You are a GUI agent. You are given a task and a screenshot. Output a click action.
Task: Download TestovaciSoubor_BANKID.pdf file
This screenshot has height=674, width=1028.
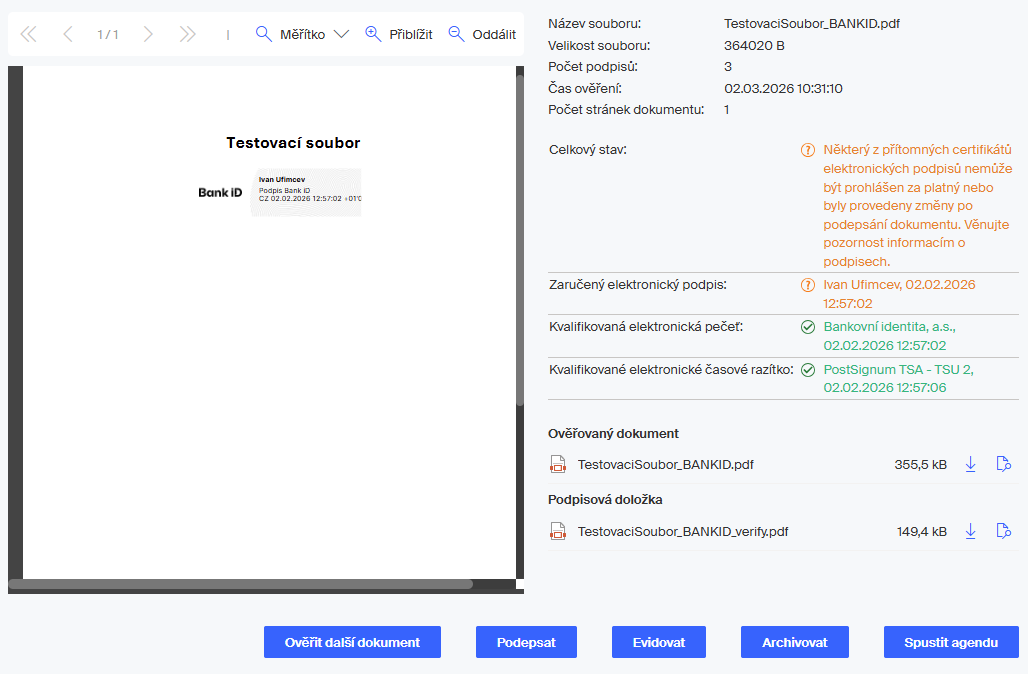[970, 464]
